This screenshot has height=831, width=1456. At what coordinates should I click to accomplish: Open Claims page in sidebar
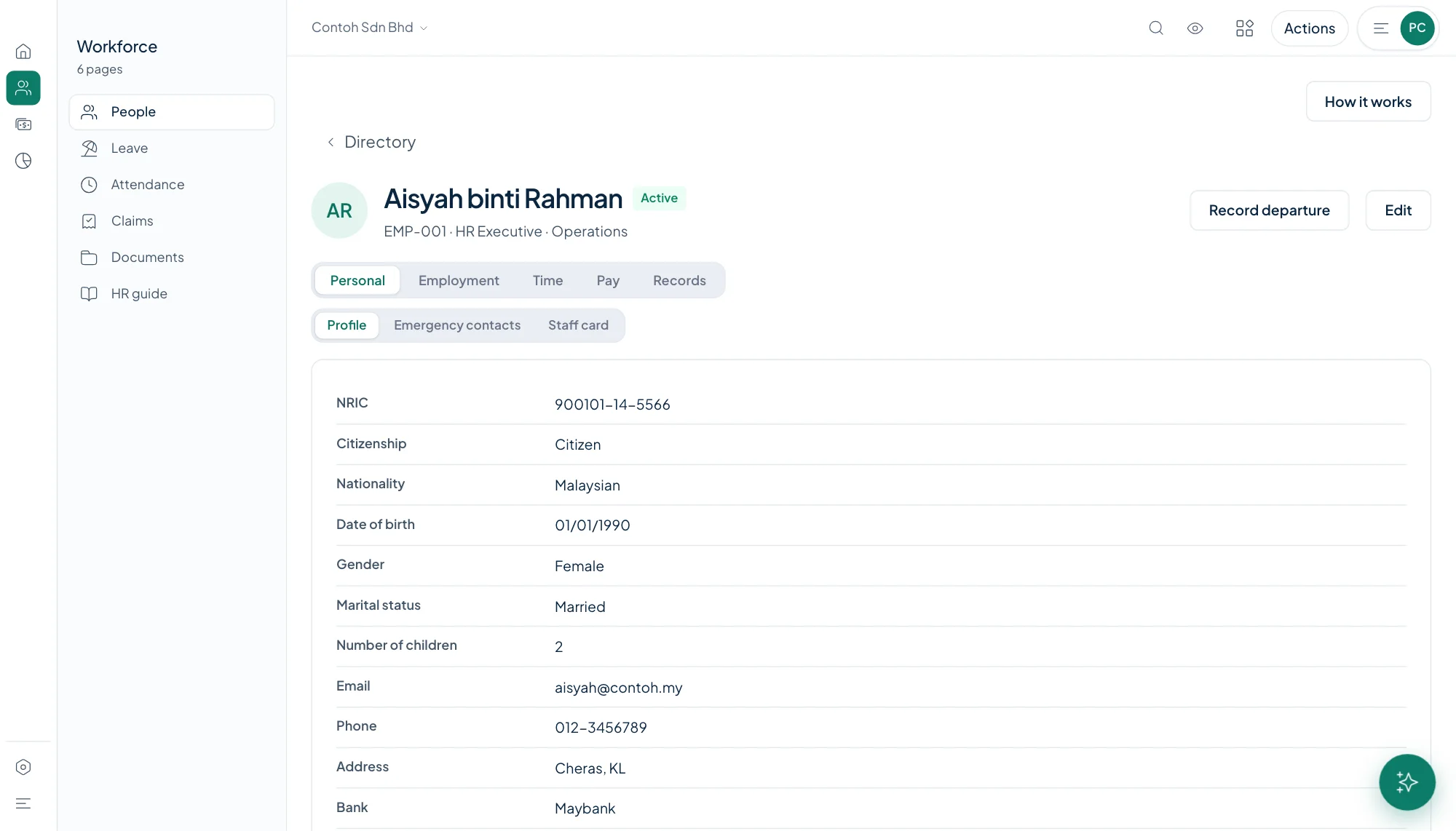tap(172, 221)
